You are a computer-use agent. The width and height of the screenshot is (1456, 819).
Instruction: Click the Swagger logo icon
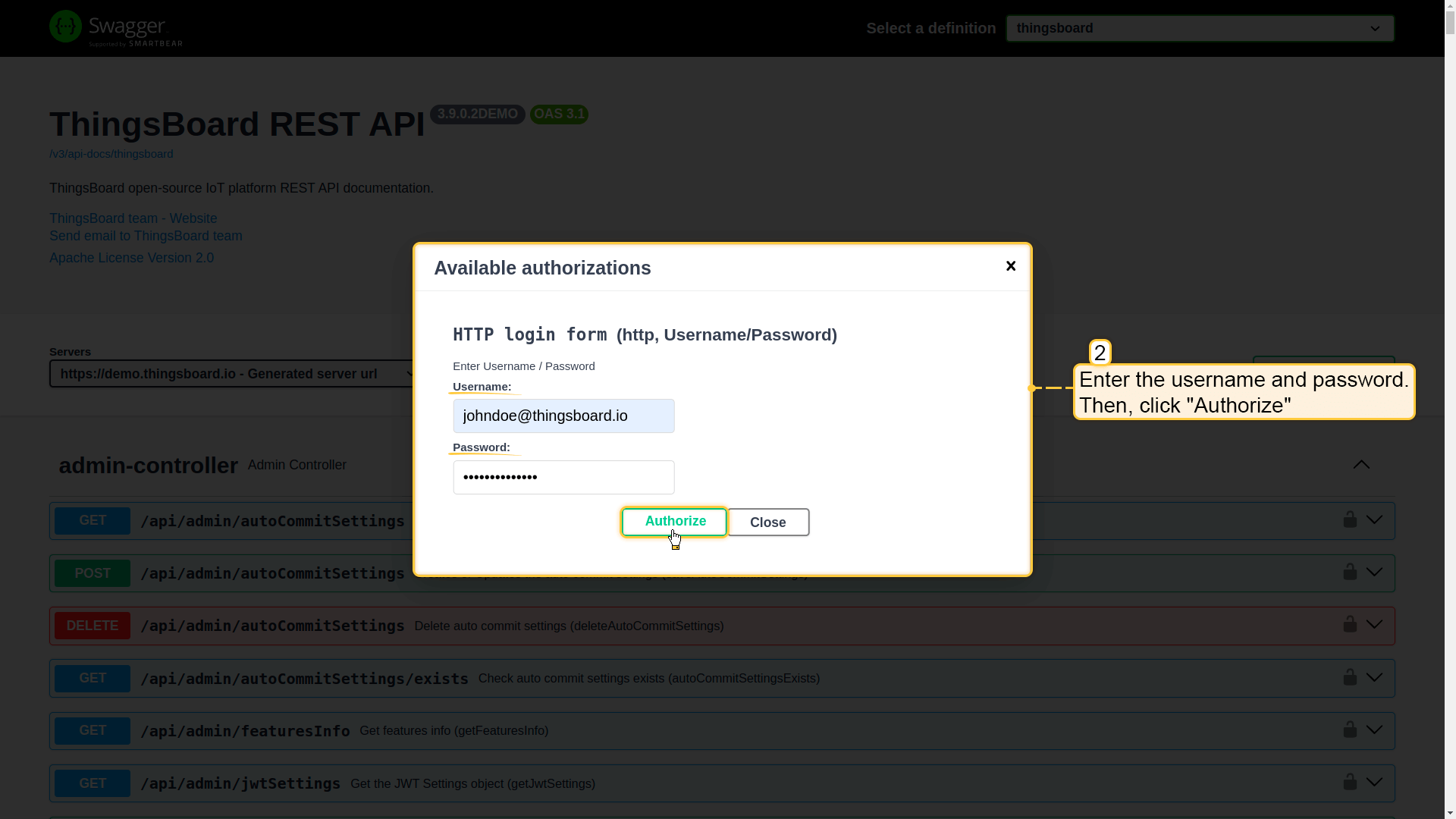66,27
